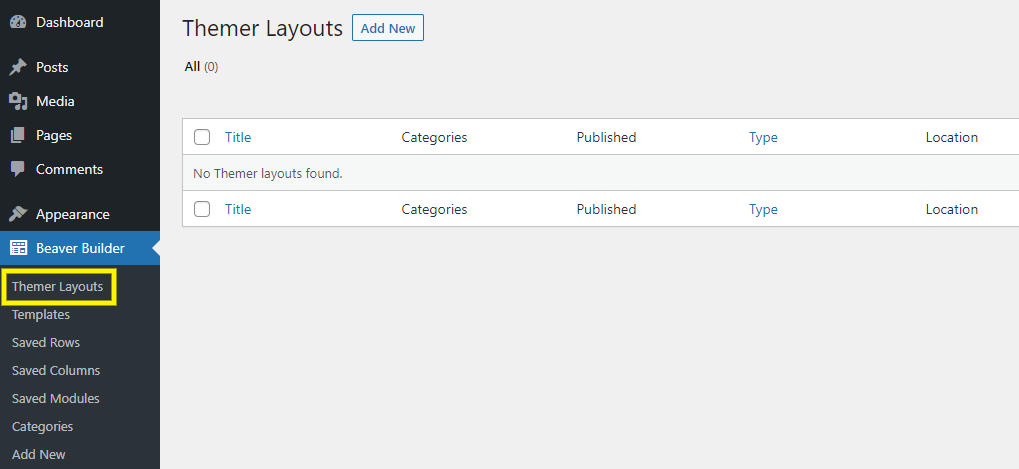Click the Posts pushpin icon
This screenshot has height=469, width=1019.
coord(18,67)
